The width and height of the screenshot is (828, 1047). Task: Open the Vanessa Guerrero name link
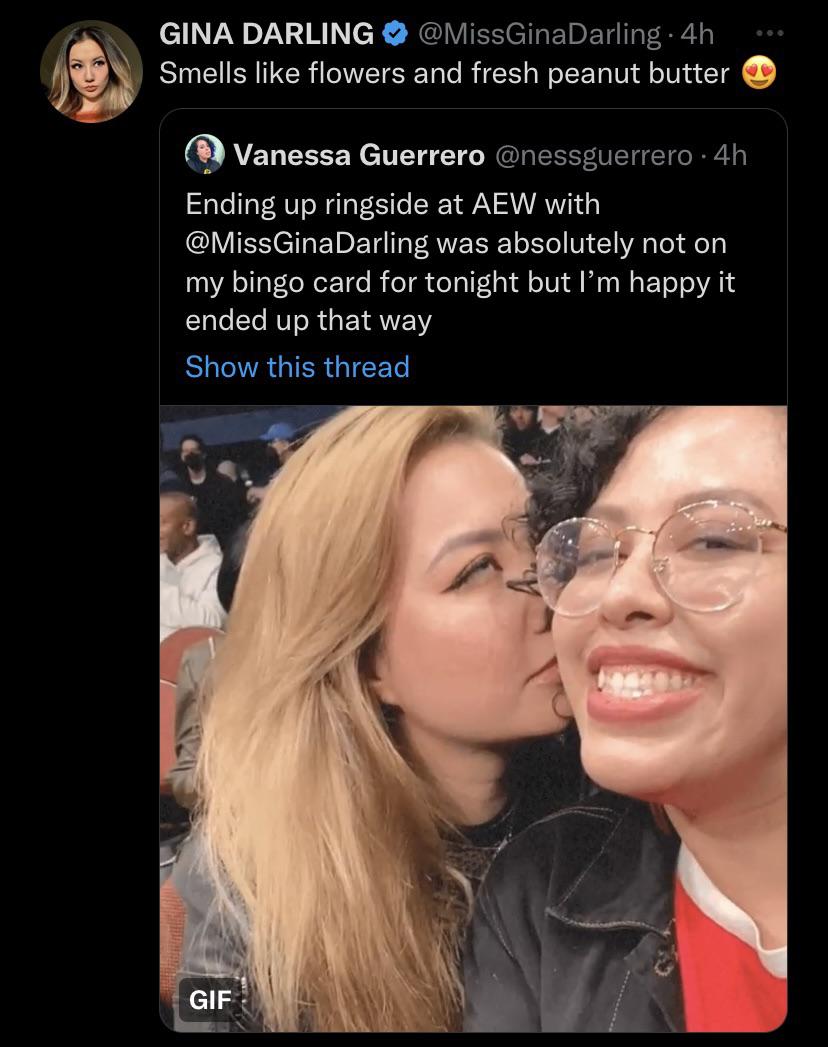(x=359, y=155)
